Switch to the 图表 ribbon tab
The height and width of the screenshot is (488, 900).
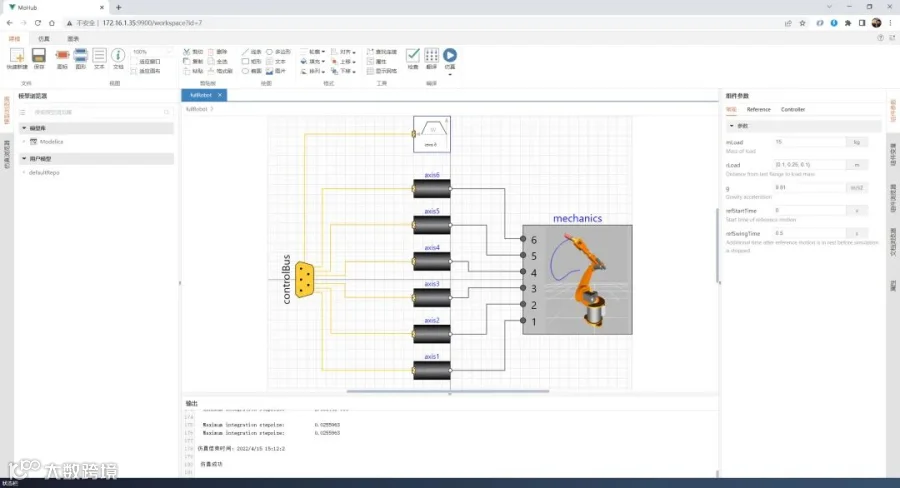(73, 39)
